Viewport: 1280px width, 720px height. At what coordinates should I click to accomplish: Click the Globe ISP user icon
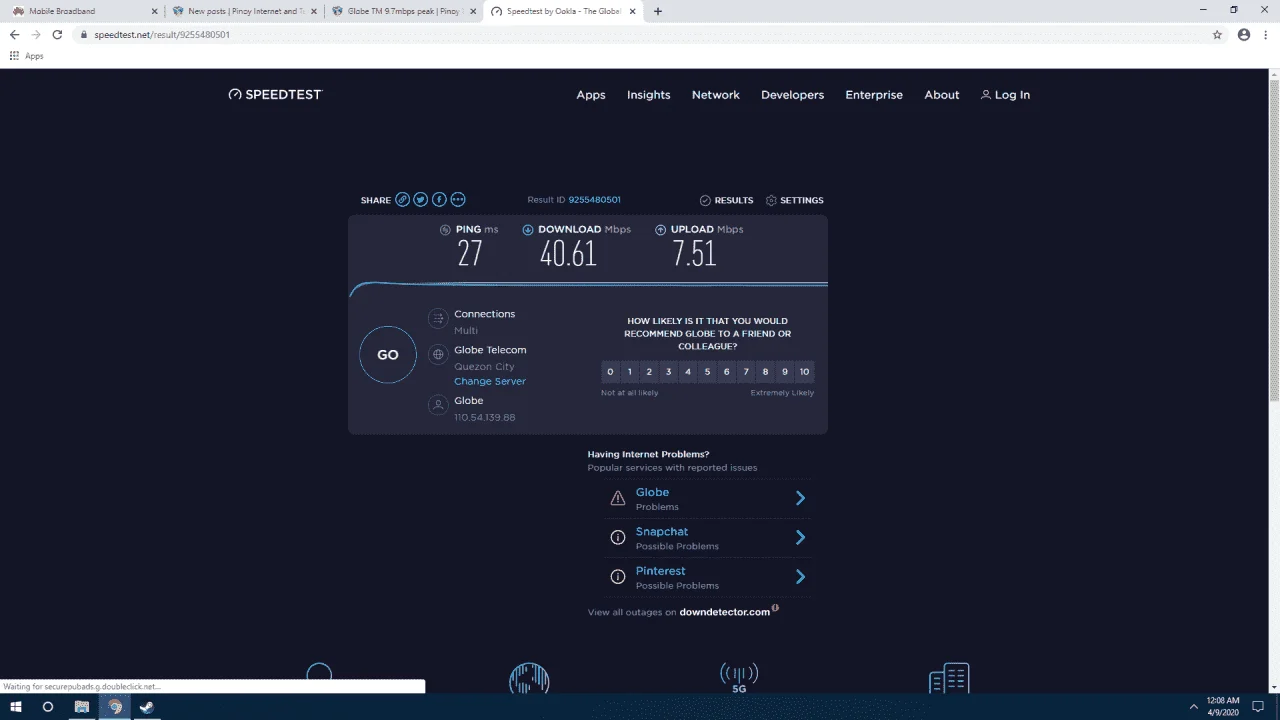[x=437, y=405]
